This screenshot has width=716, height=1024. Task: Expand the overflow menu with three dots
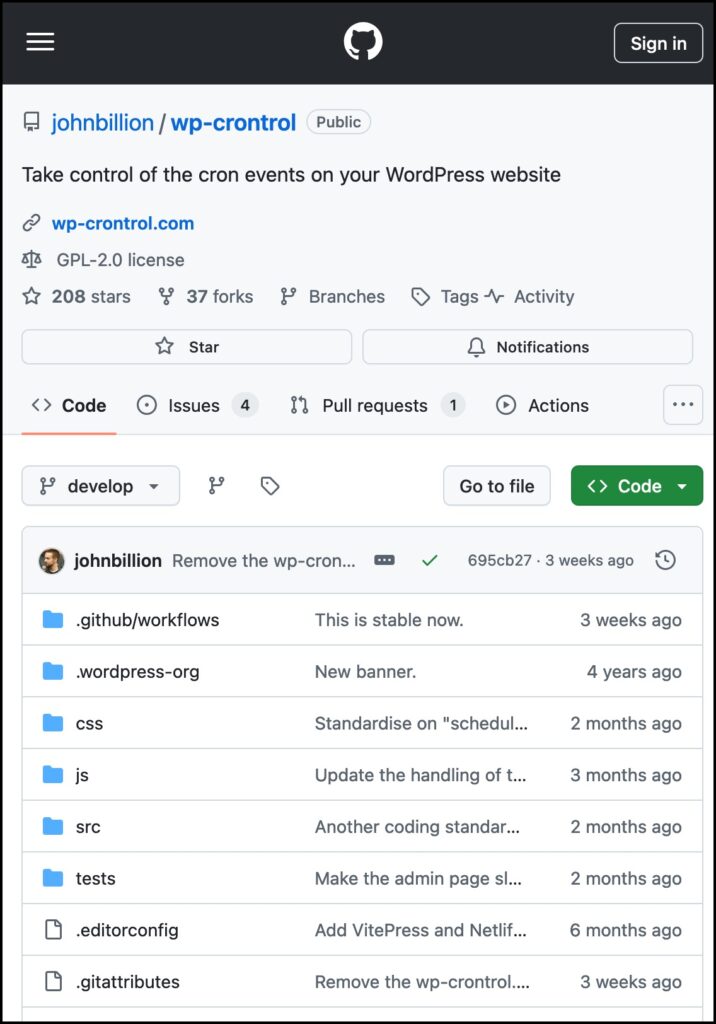[683, 404]
